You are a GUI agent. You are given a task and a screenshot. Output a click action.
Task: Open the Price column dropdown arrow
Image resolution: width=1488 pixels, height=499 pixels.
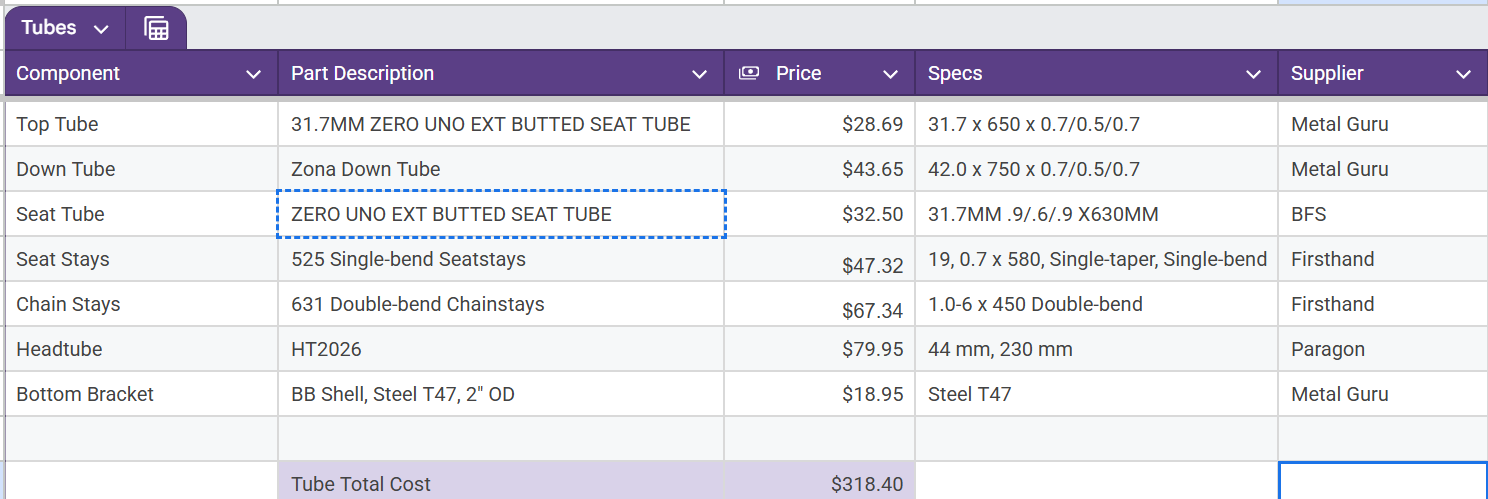[x=890, y=74]
